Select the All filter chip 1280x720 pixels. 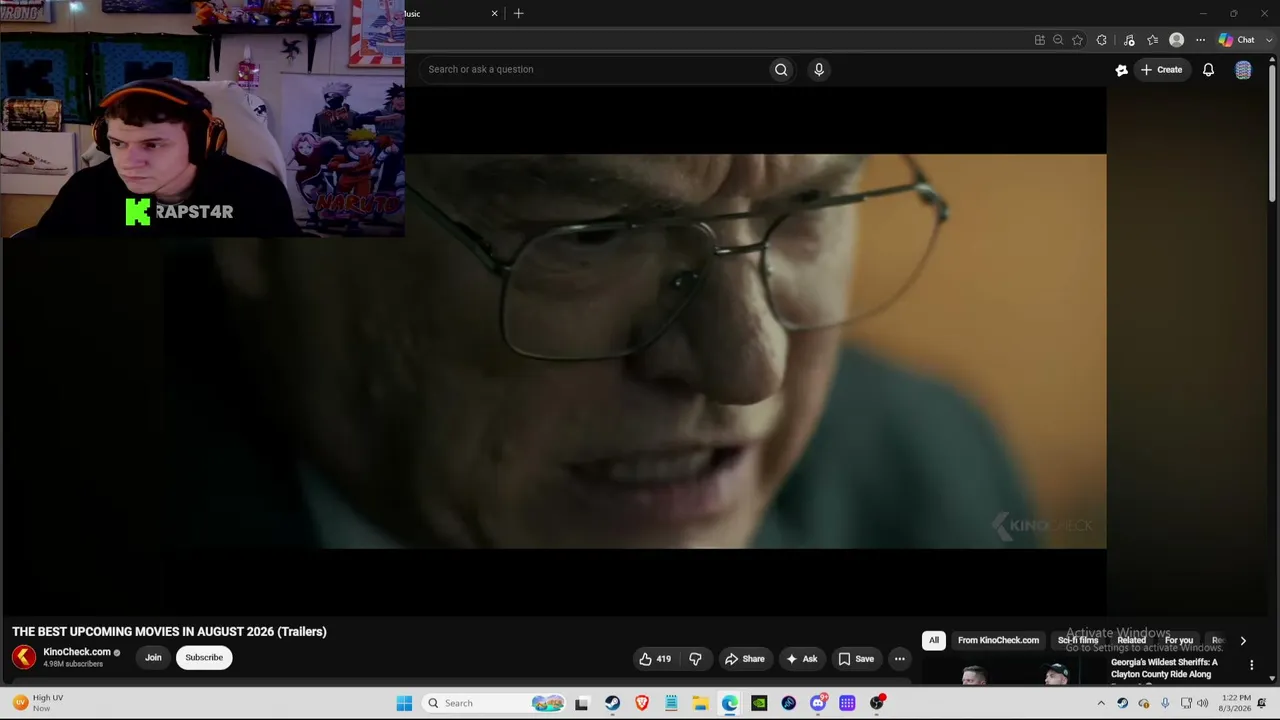coord(934,640)
